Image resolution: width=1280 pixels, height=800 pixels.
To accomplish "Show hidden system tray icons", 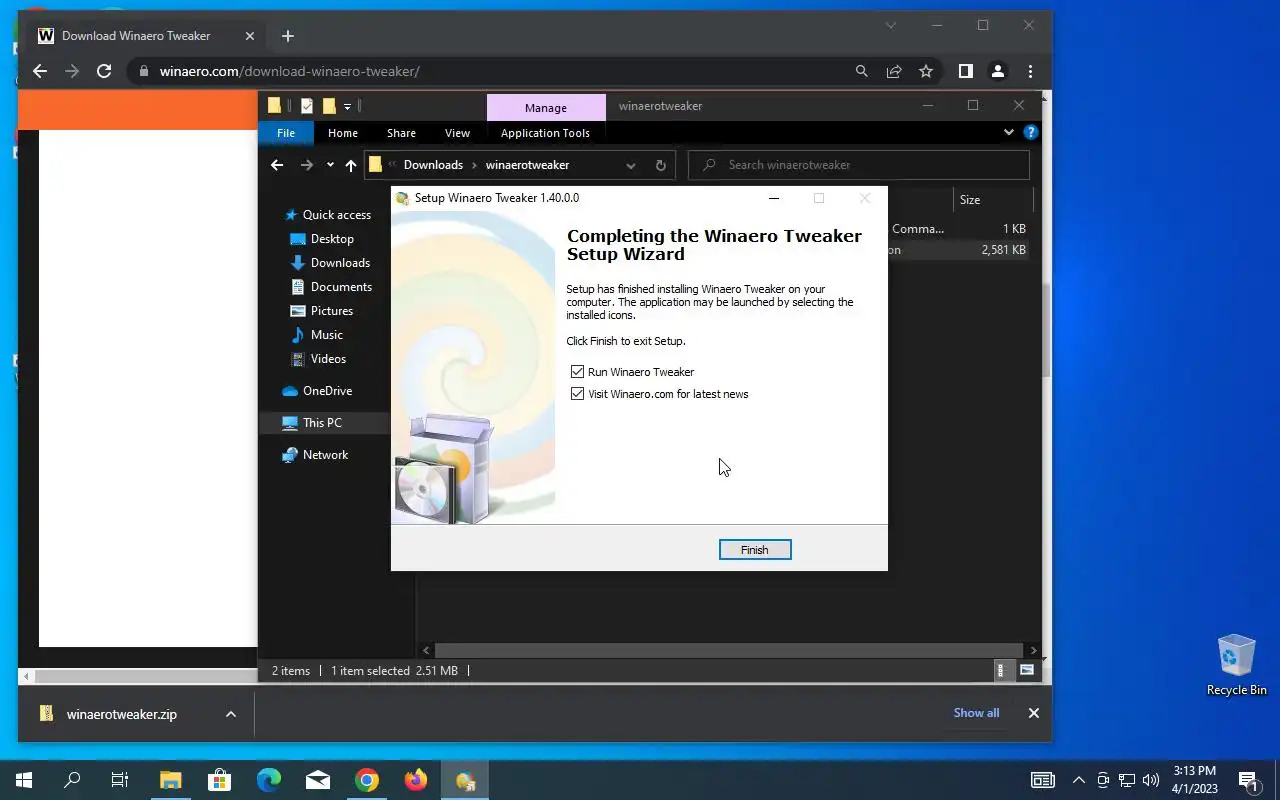I will click(x=1079, y=780).
